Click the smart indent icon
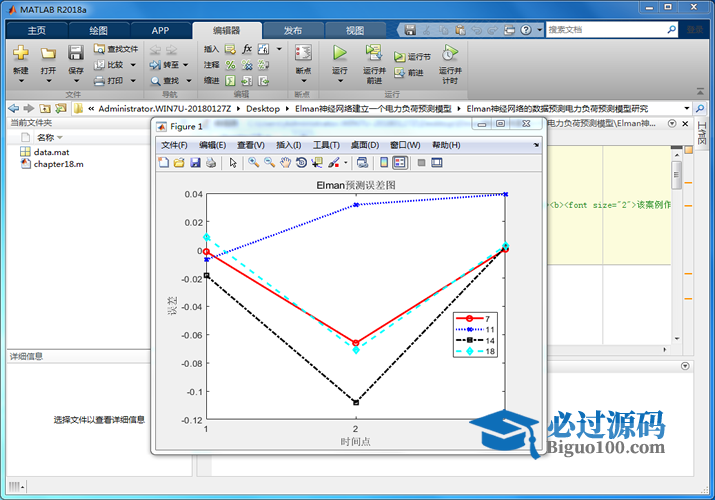This screenshot has height=500, width=715. (x=231, y=81)
